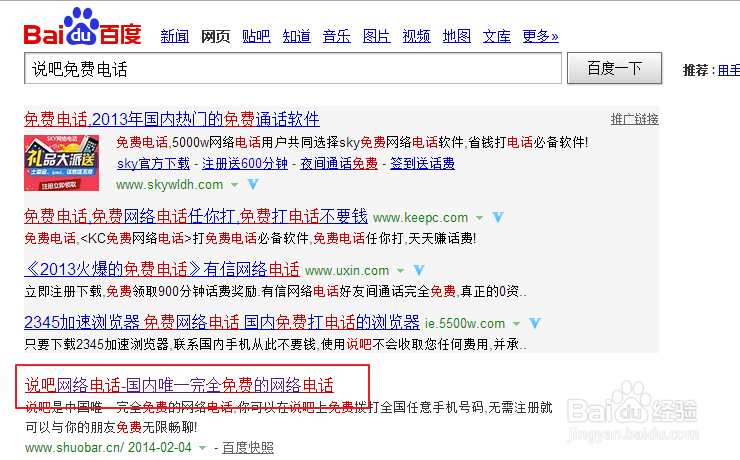Open the 《2013火爆的免费电话》有信网络电话 result
This screenshot has height=460, width=740.
(x=162, y=269)
